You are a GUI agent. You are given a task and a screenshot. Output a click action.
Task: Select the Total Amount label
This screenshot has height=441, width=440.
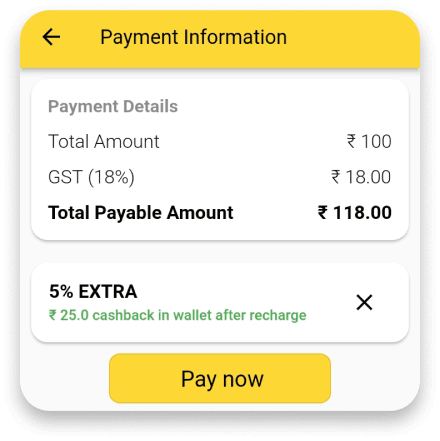104,141
